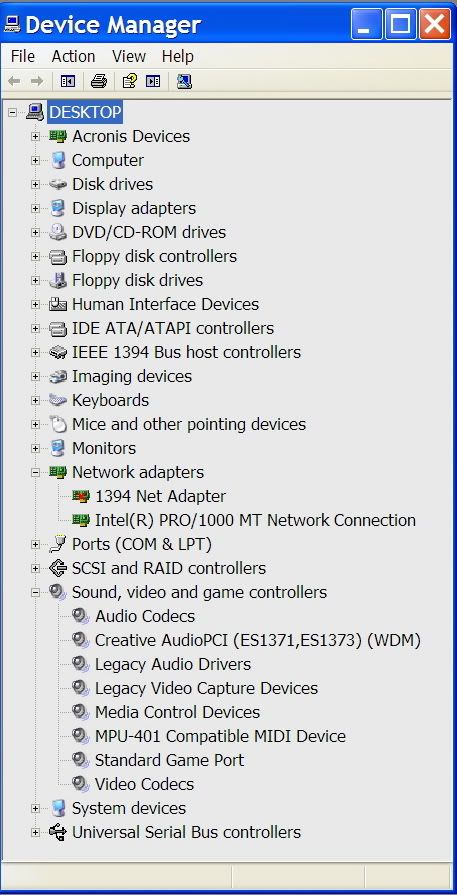The image size is (457, 895).
Task: Select the Creative AudioPCI device icon
Action: [81, 640]
